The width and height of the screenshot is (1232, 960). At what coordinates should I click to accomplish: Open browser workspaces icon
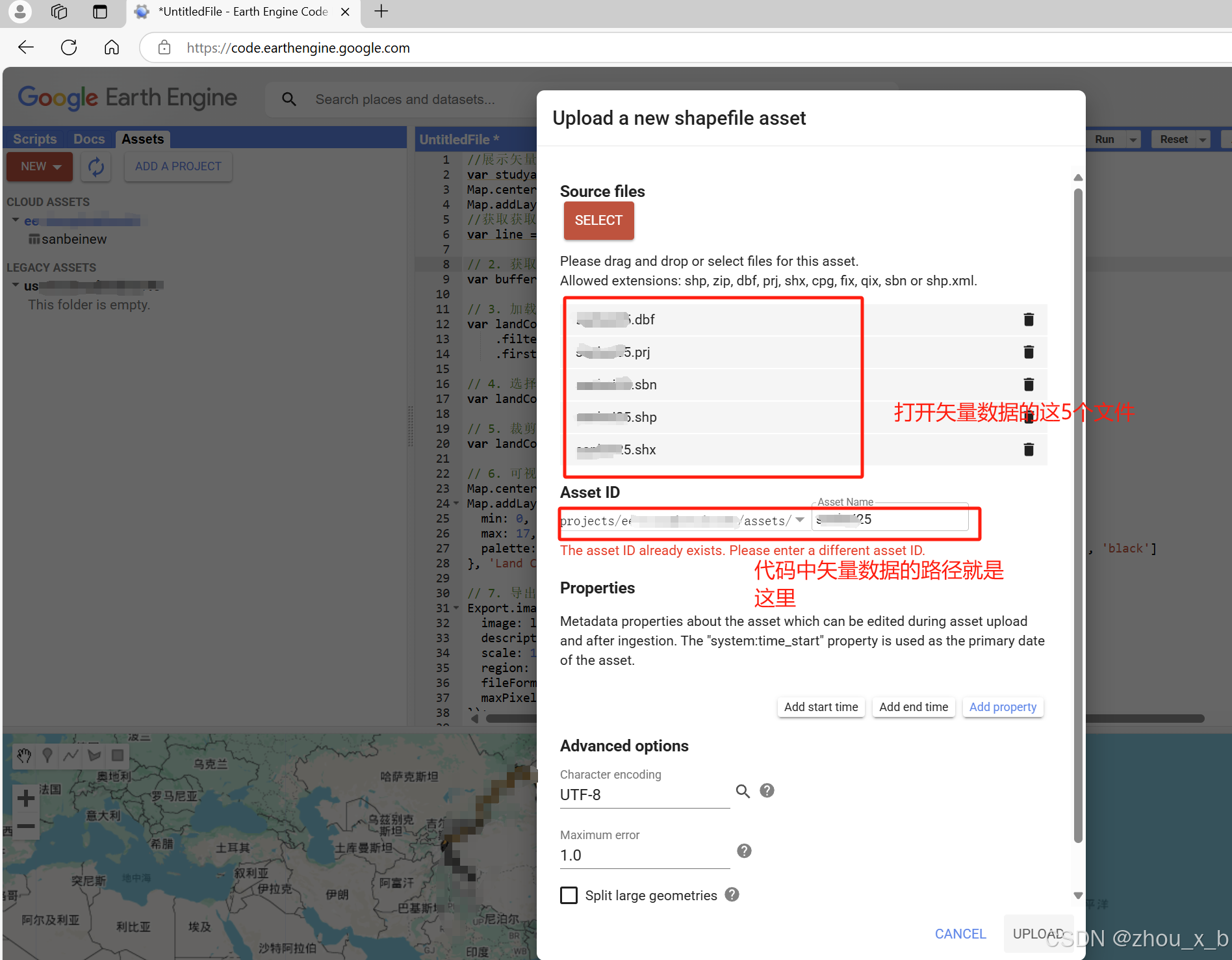point(59,12)
